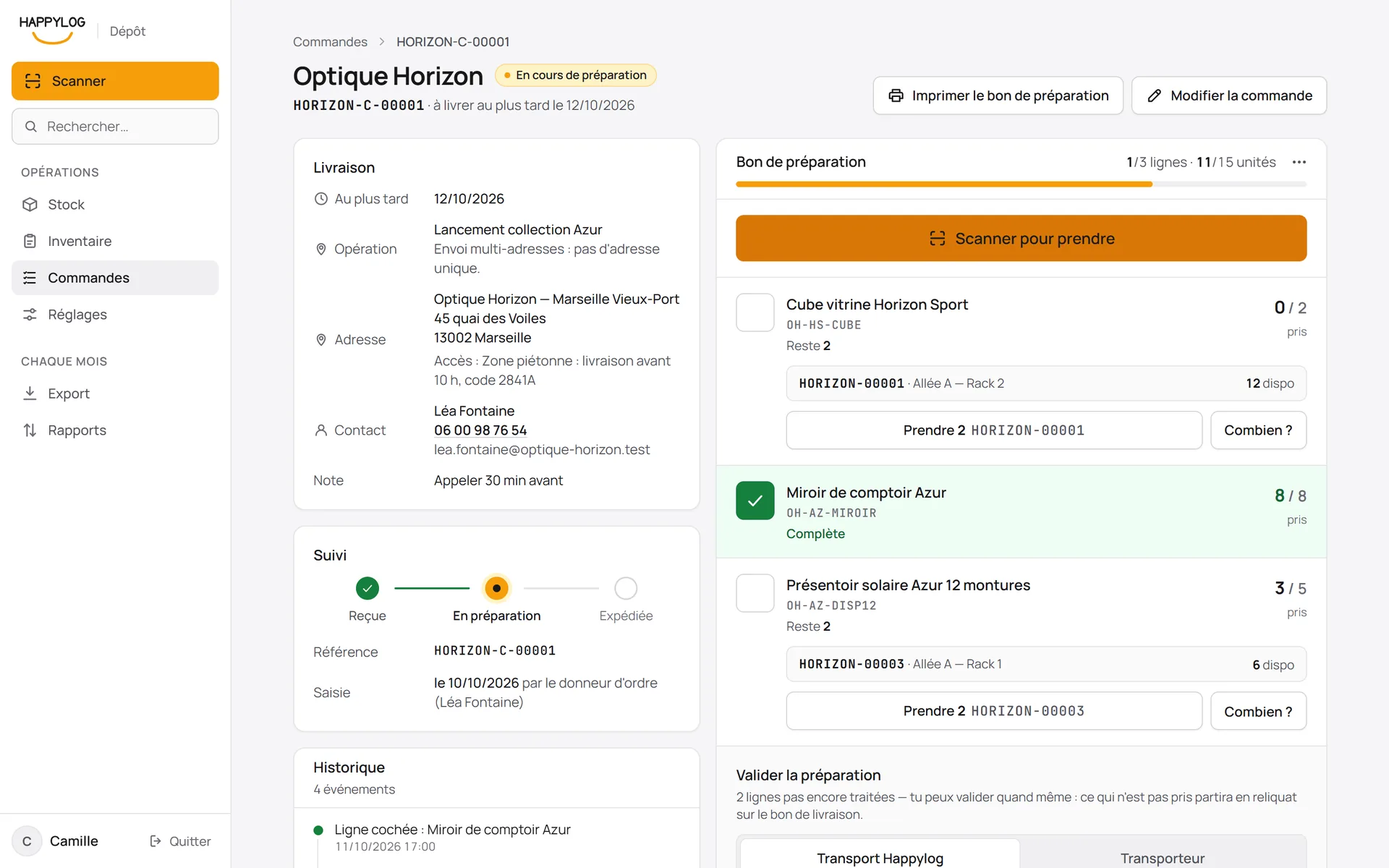Select location HORIZON-00001 Allée A Rack 2
This screenshot has height=868, width=1389.
[1046, 383]
